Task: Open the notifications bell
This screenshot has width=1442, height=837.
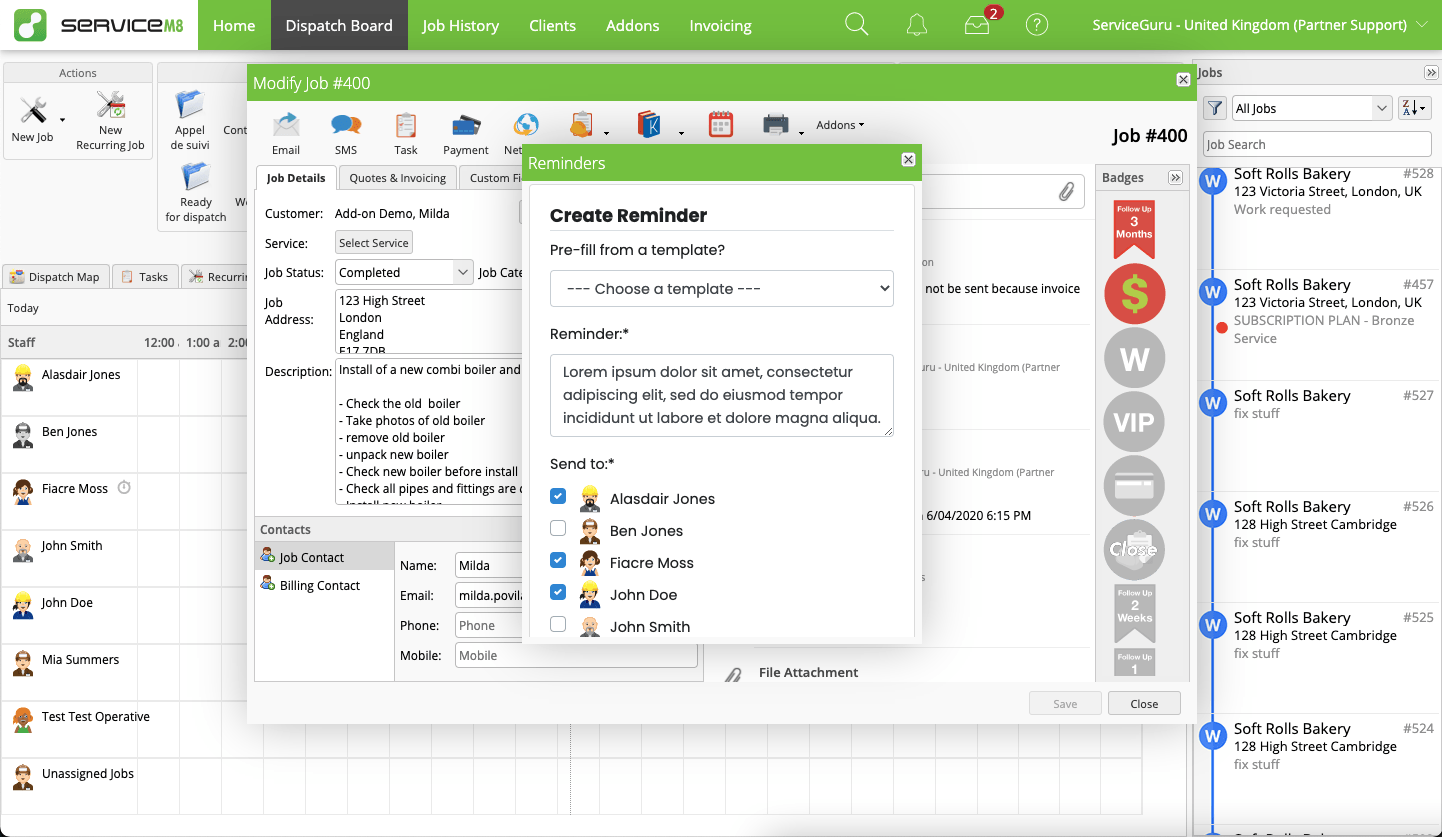Action: 917,25
